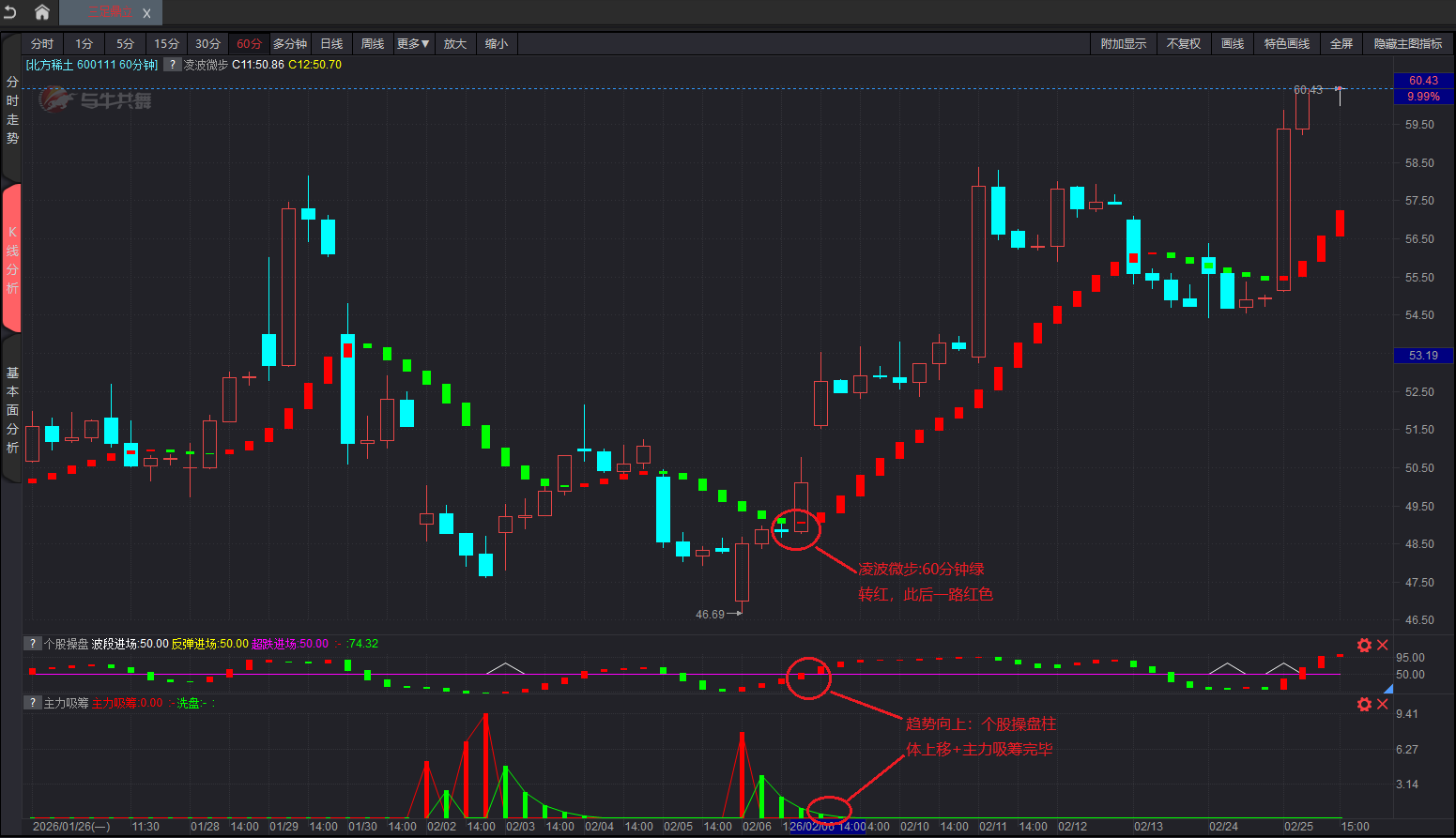
Task: Click the question mark beside 主力吸筹
Action: 33,703
